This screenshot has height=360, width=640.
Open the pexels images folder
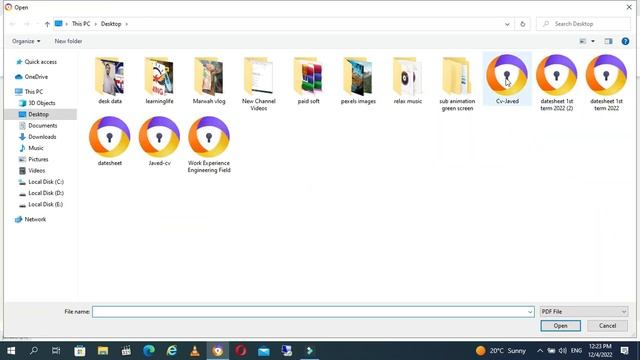[x=358, y=81]
